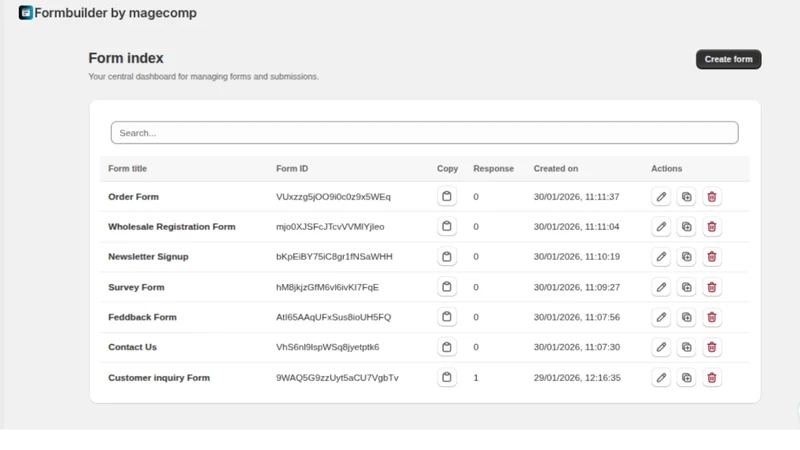Edit the Customer inquiry Form
This screenshot has height=450, width=800.
661,378
